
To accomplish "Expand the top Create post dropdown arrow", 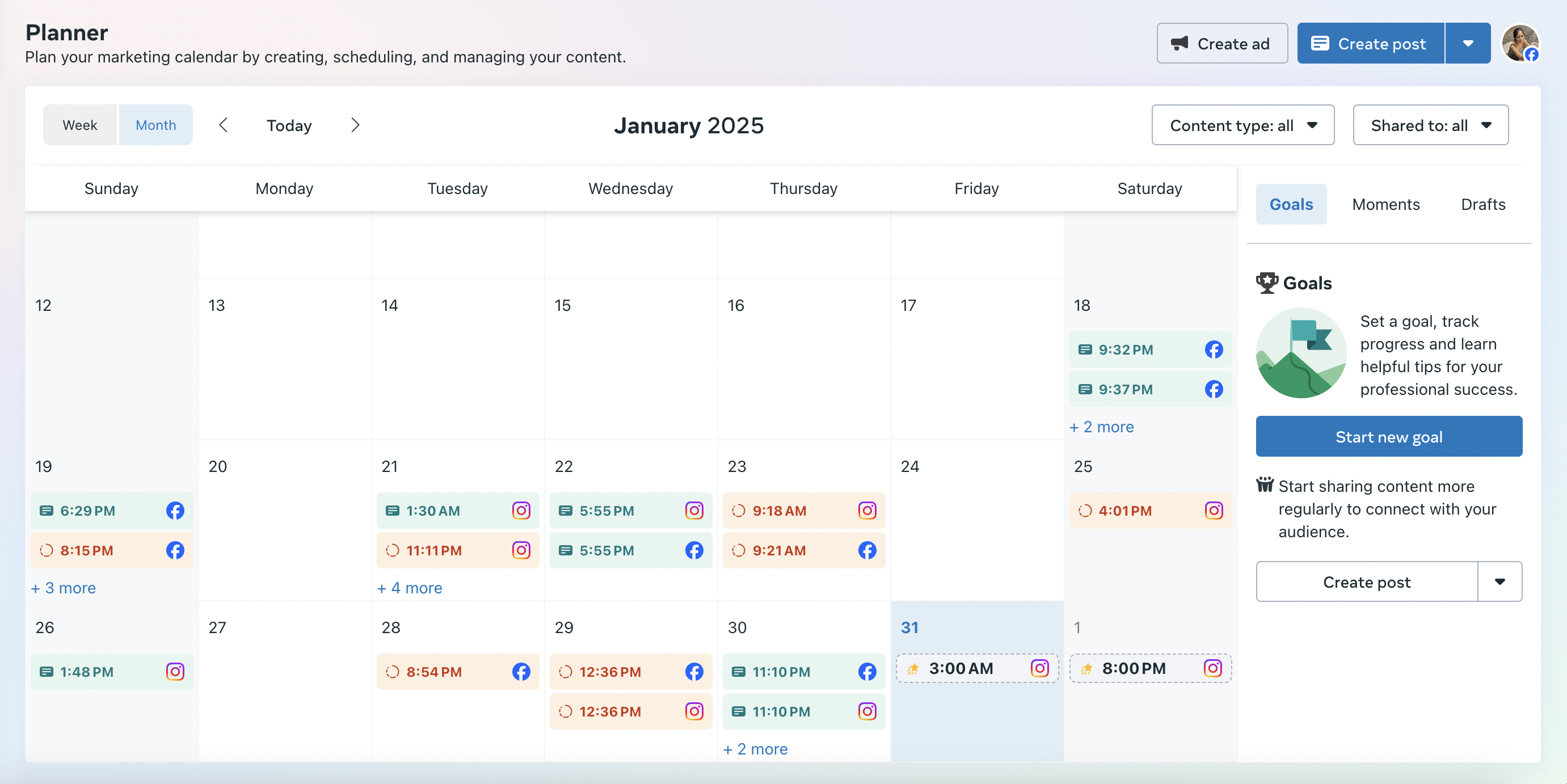I will tap(1467, 44).
